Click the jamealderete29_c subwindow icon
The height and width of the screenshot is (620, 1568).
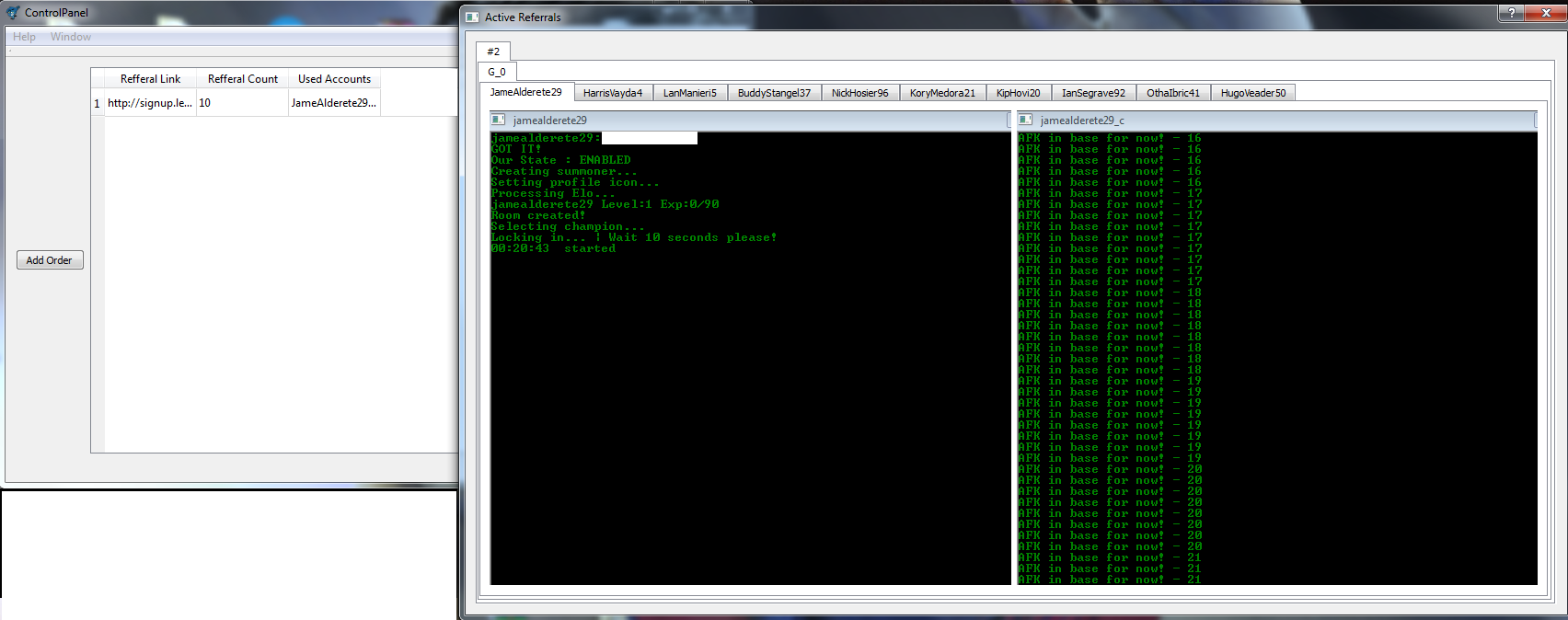coord(1025,120)
